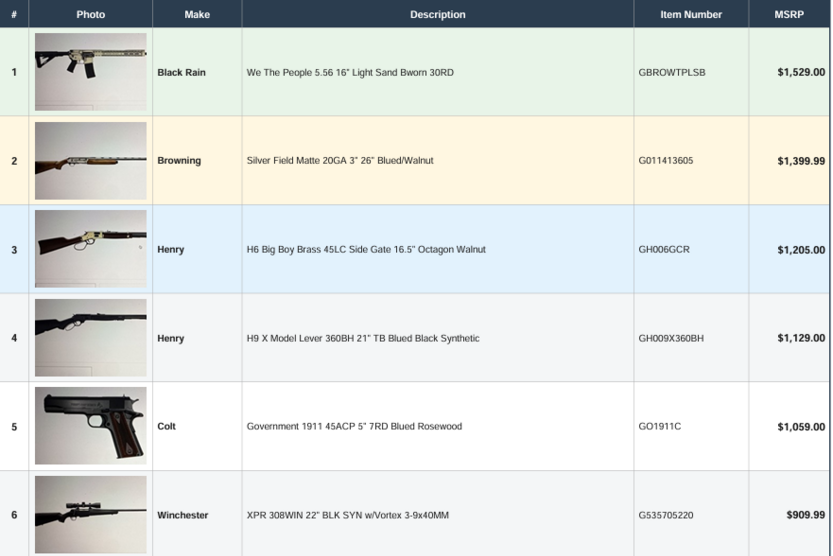Image resolution: width=833 pixels, height=556 pixels.
Task: Click row number 2
Action: (14, 161)
